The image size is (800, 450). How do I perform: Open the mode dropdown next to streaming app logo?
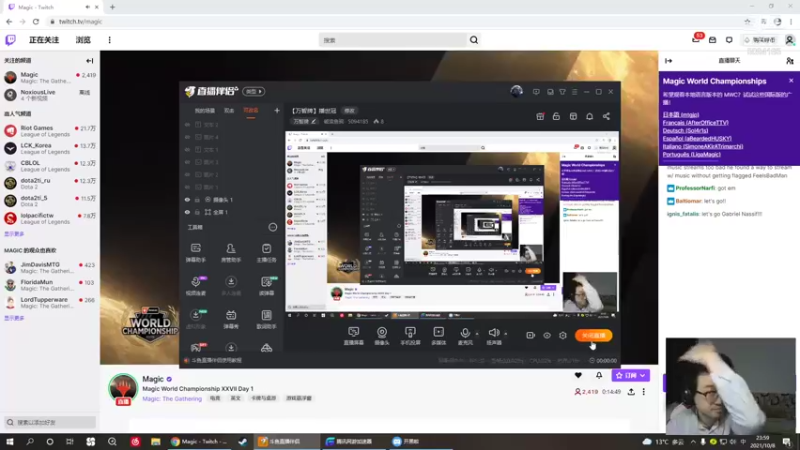[254, 91]
